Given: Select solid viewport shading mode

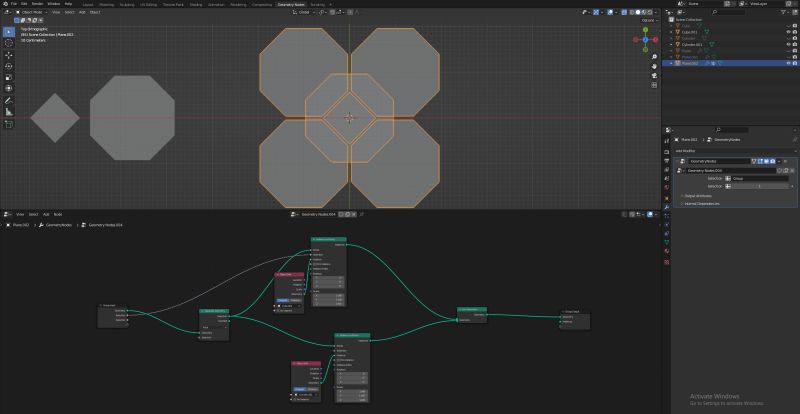Looking at the screenshot, I should pyautogui.click(x=637, y=12).
